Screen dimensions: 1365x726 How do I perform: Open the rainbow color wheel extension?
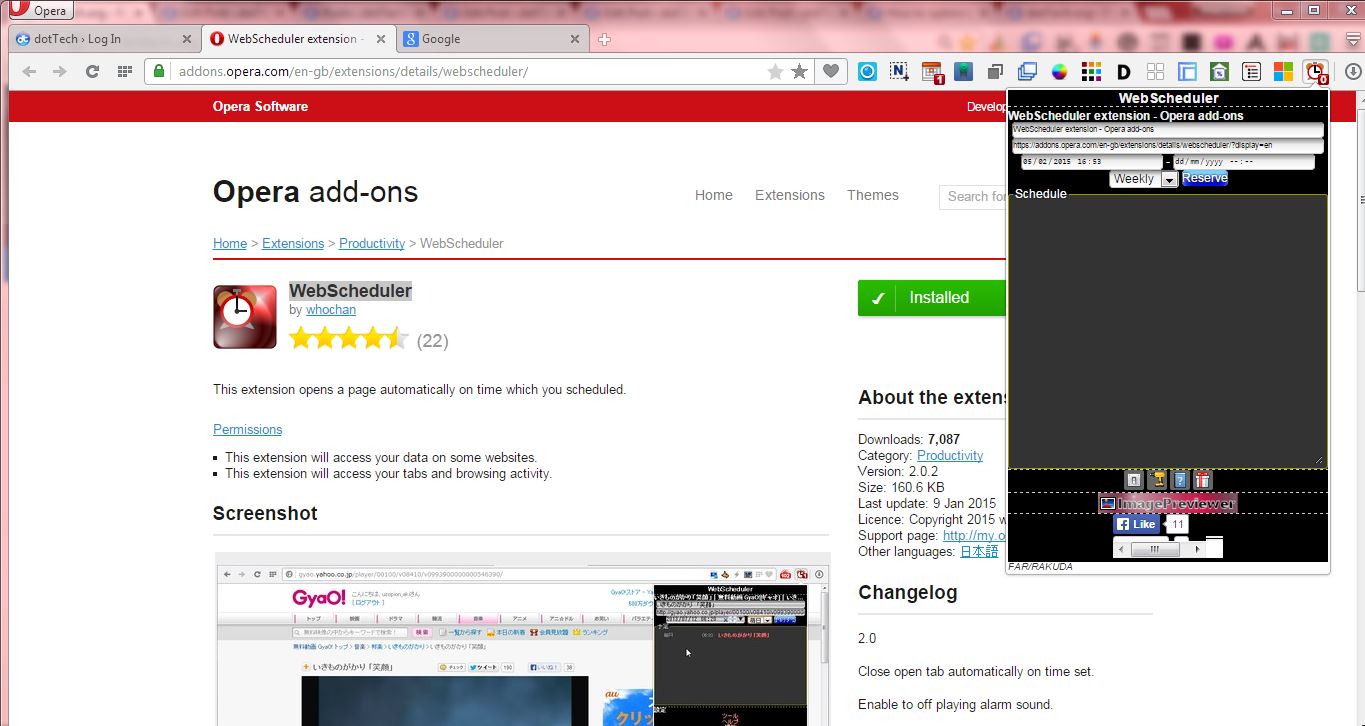coord(1059,72)
